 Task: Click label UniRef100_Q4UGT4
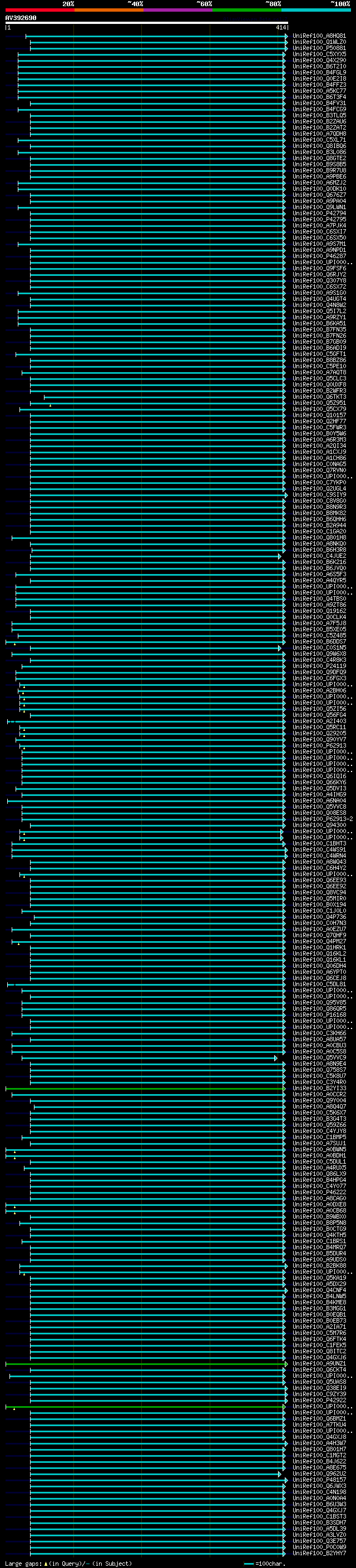pyautogui.click(x=319, y=299)
